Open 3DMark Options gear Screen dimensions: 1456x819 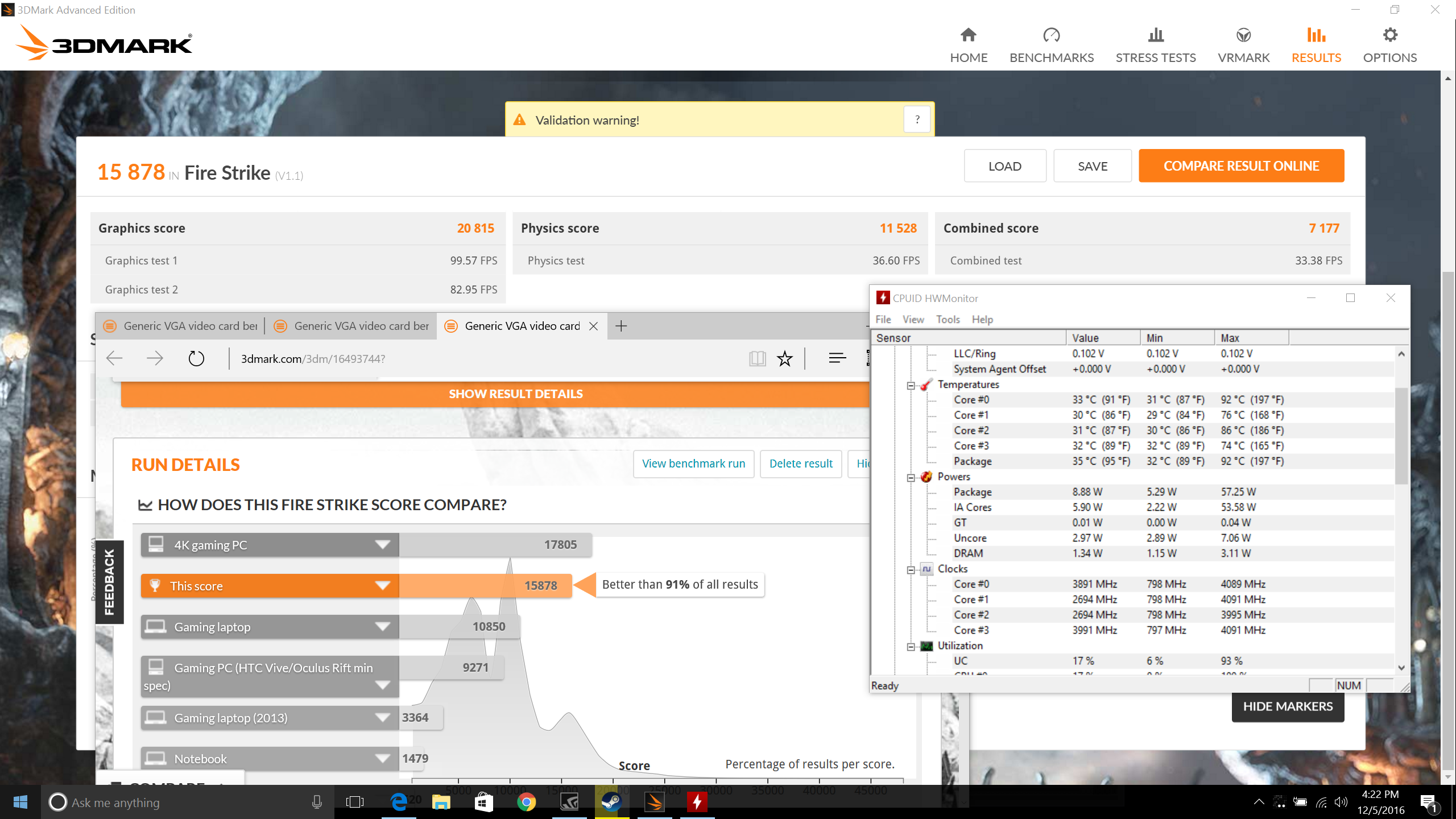coord(1389,45)
